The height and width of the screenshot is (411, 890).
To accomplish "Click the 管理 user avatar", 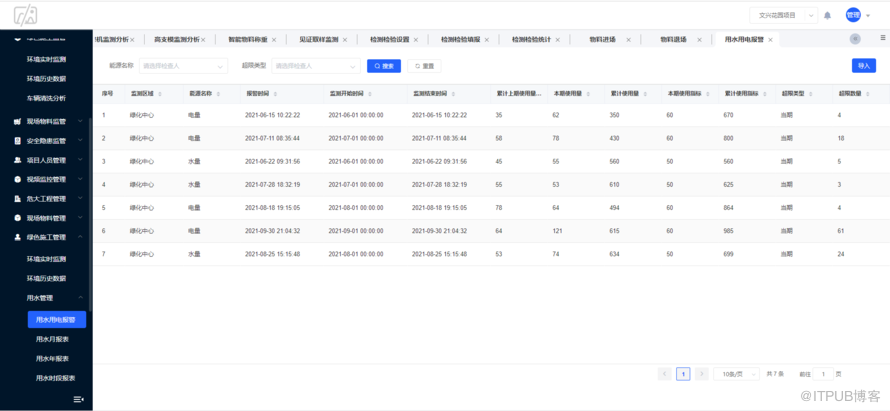I will pyautogui.click(x=852, y=15).
